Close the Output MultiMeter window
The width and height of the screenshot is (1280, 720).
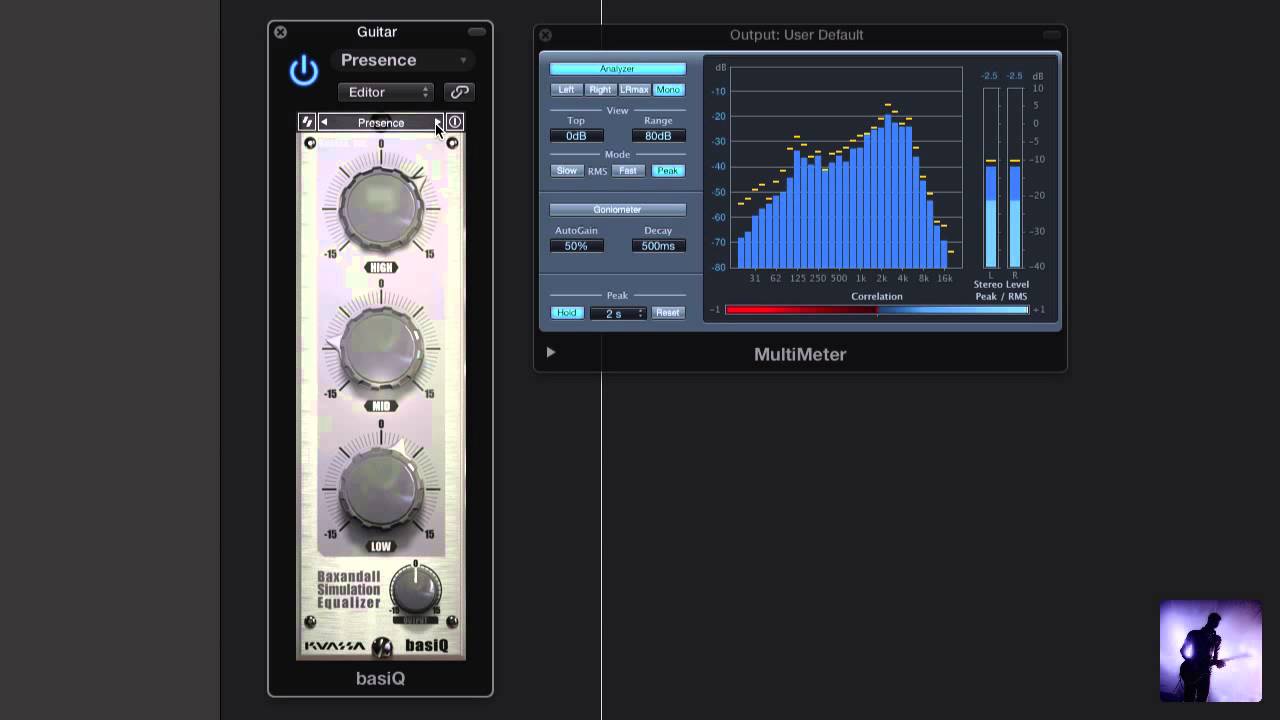point(546,34)
